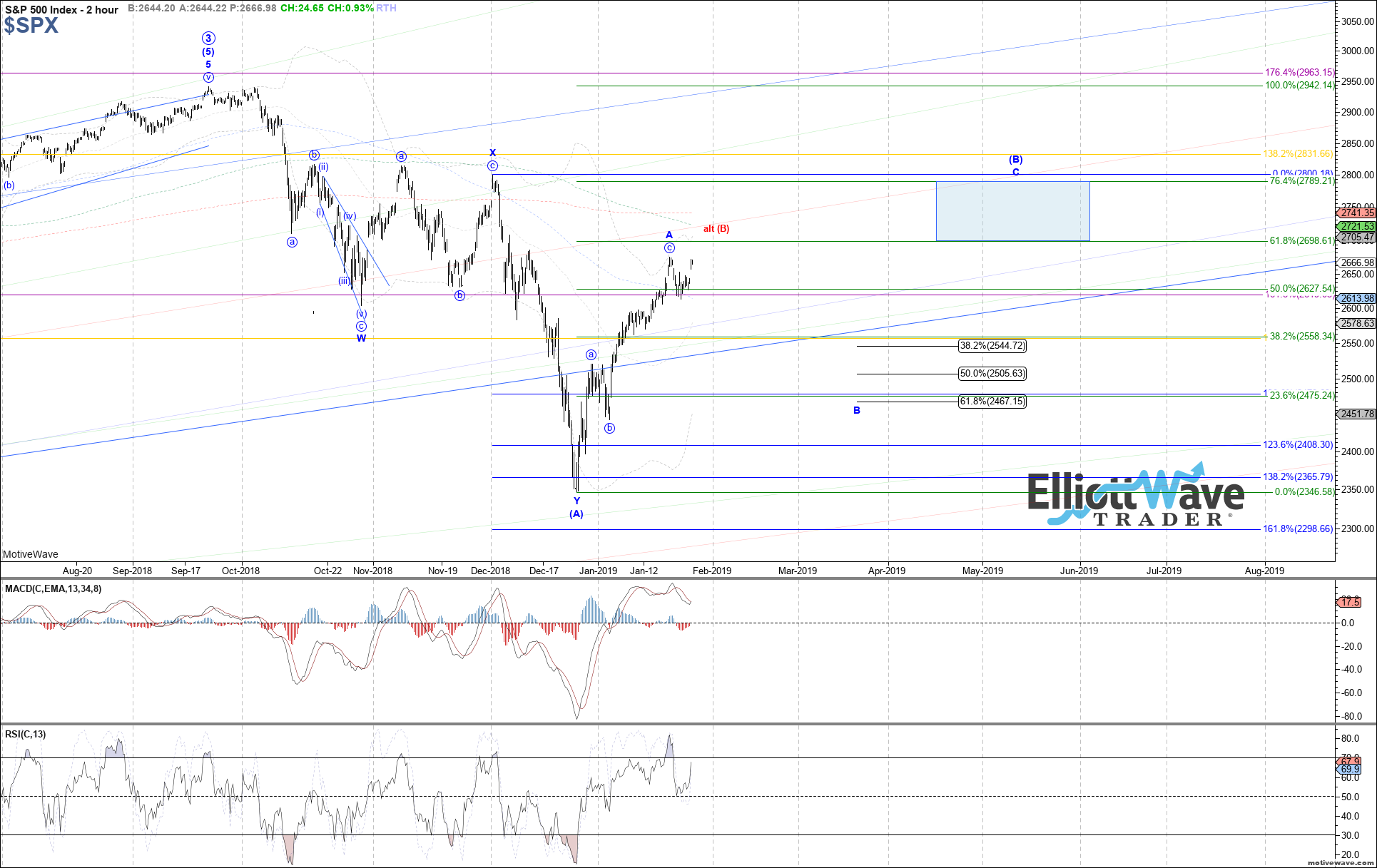The image size is (1377, 868).
Task: Click the Feb-2019 date axis label
Action: pos(711,571)
